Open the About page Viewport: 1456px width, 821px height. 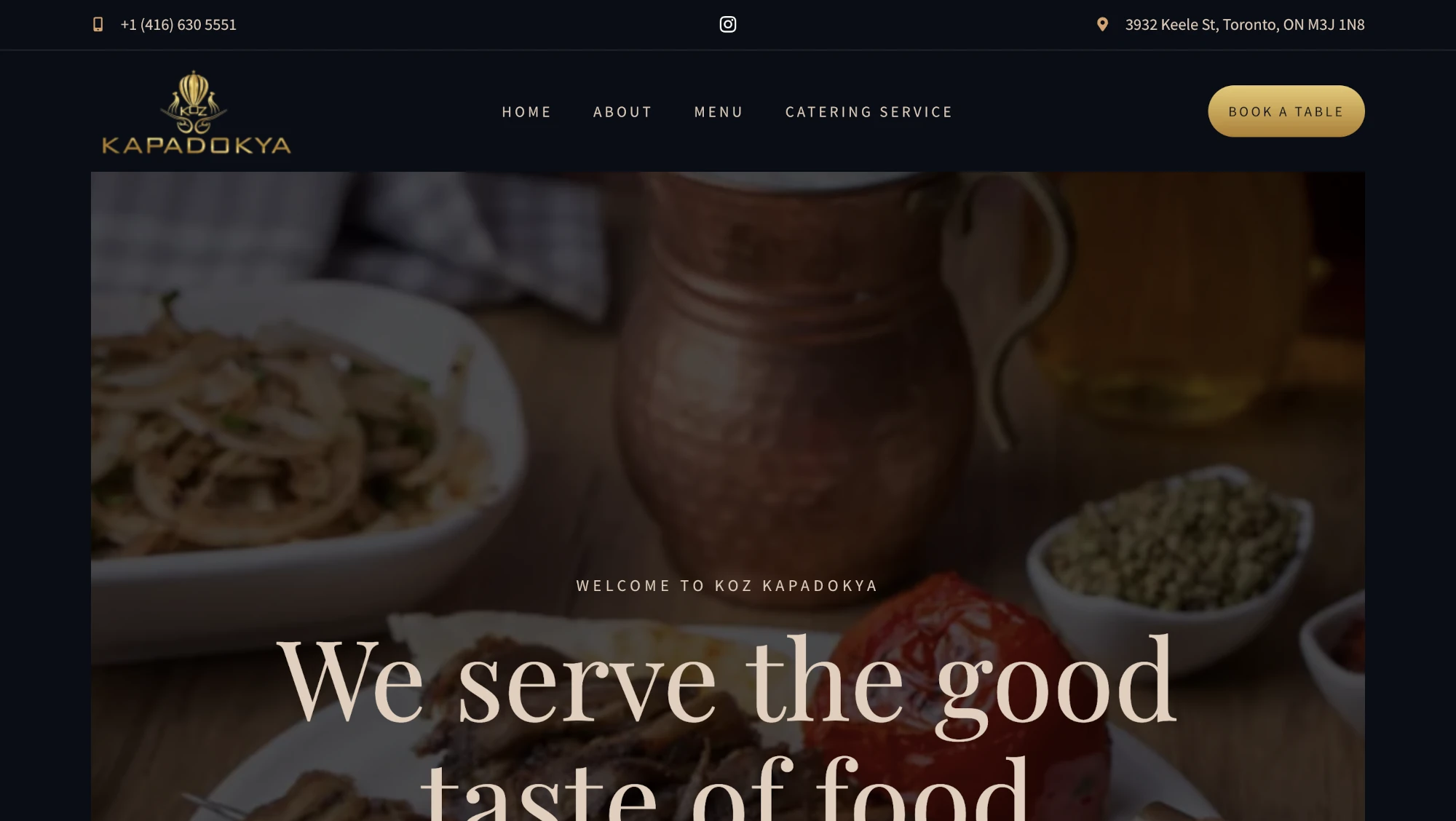pyautogui.click(x=622, y=111)
